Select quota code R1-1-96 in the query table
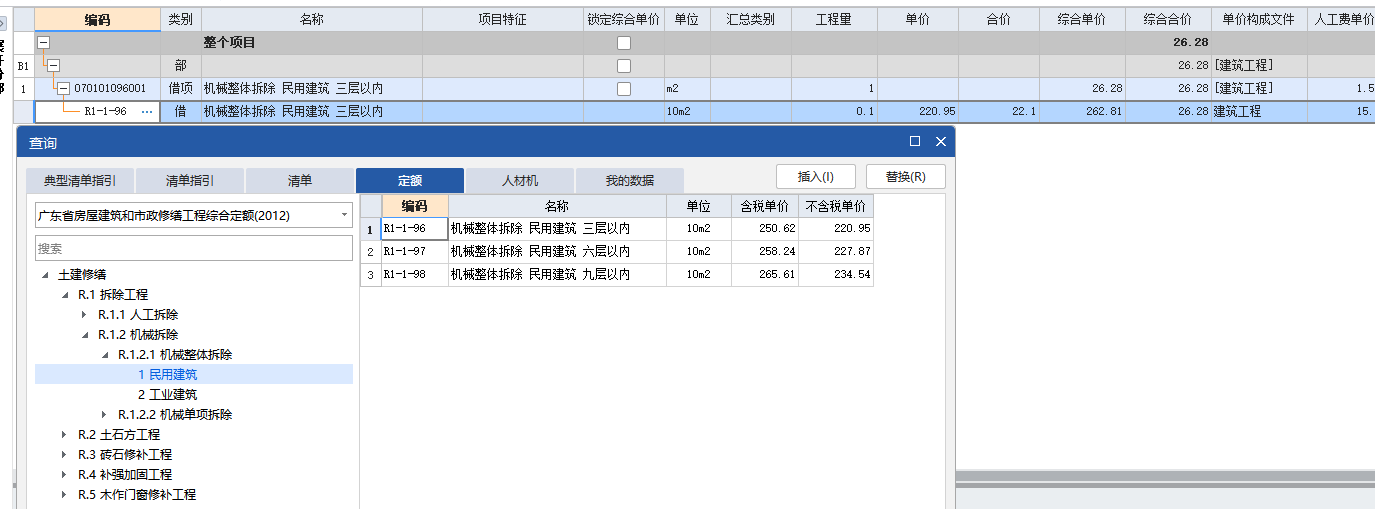The width and height of the screenshot is (1375, 509). point(414,229)
